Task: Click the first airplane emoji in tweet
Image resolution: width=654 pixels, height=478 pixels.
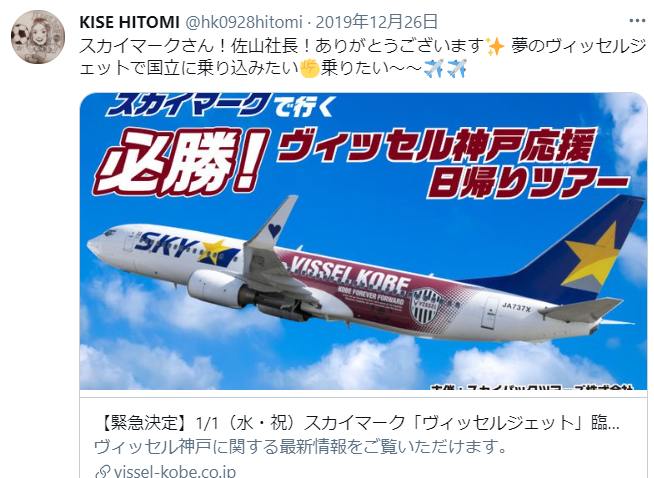Action: coord(434,68)
